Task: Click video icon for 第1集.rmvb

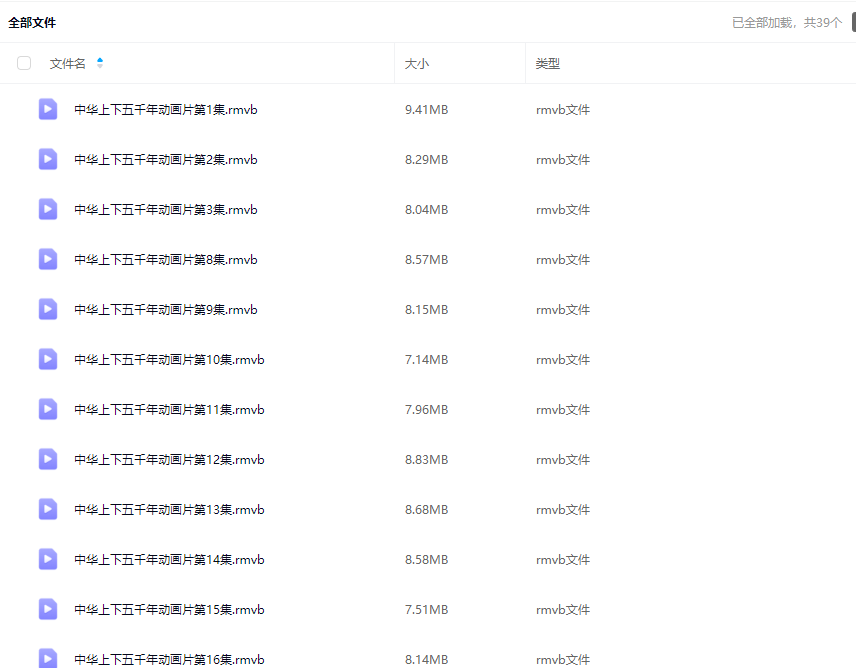Action: (x=48, y=109)
